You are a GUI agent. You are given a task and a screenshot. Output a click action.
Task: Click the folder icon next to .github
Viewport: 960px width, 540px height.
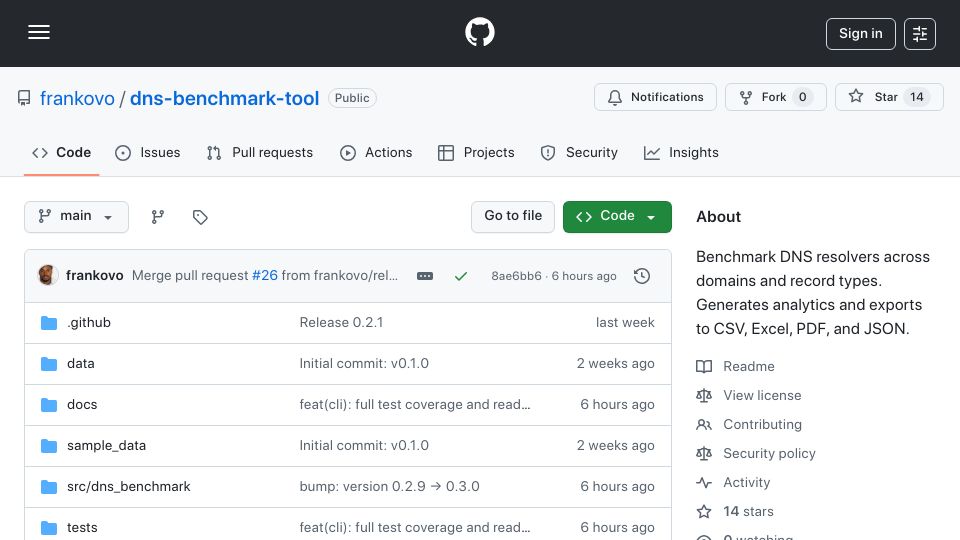49,323
